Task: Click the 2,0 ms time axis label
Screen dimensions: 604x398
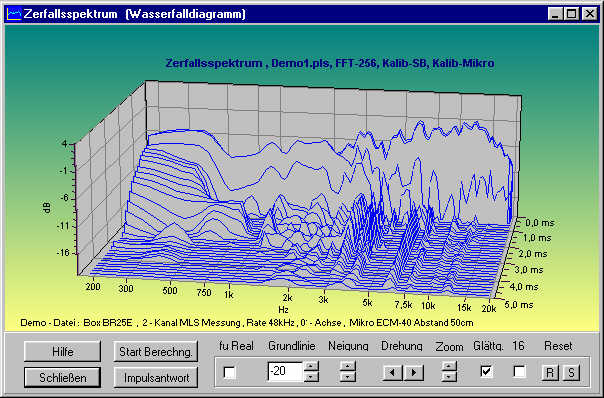Action: pyautogui.click(x=533, y=254)
